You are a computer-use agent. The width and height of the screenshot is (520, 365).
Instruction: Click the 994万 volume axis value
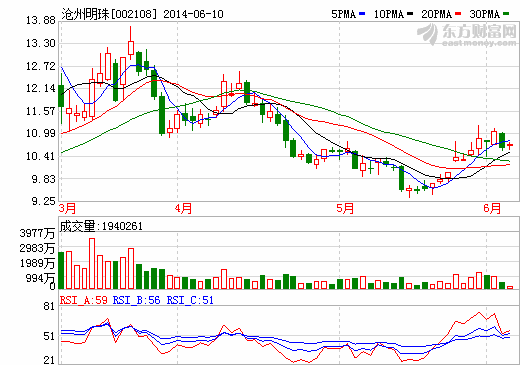40,278
